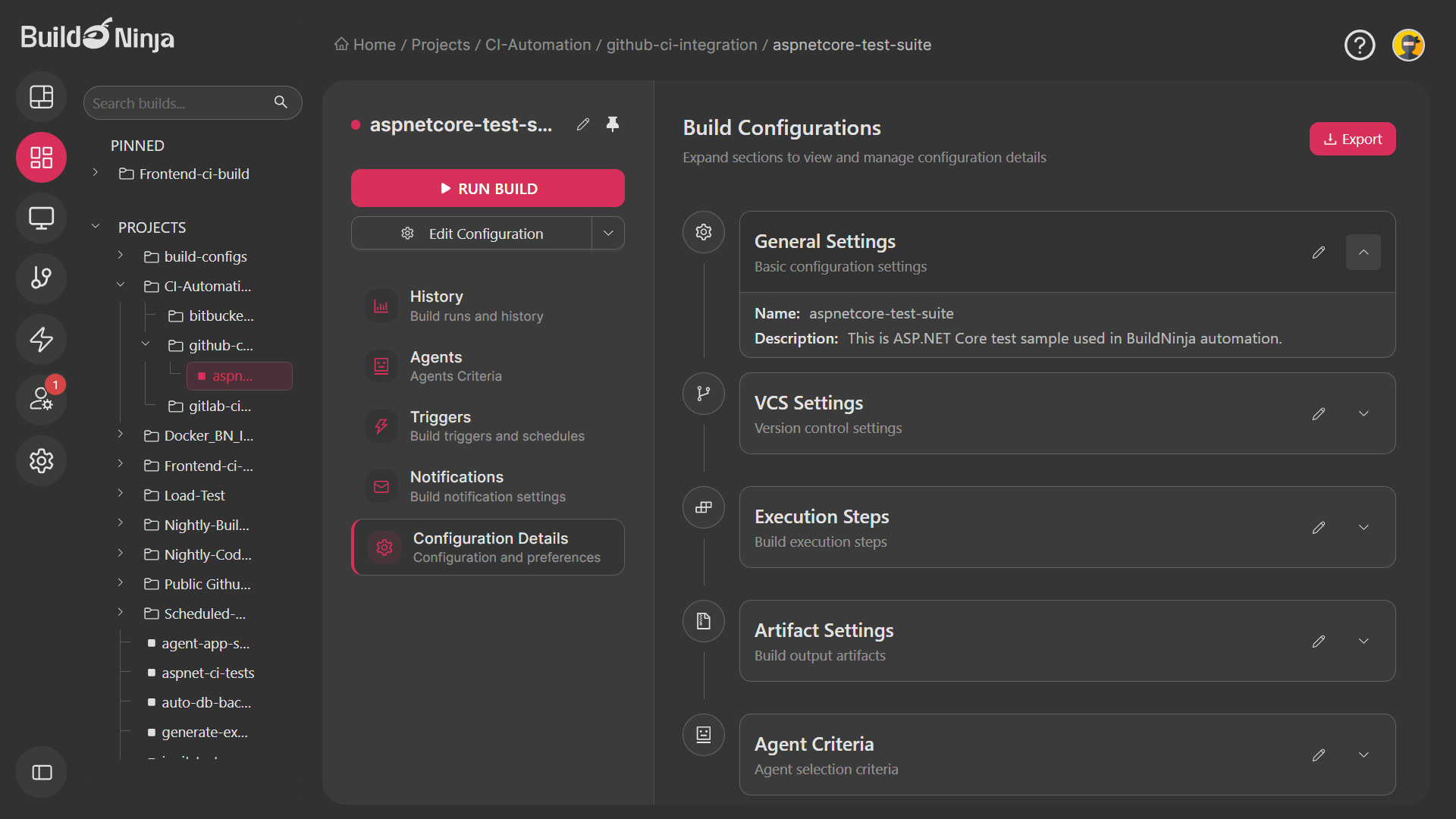The height and width of the screenshot is (819, 1456).
Task: Toggle the pin icon next to aspnetcore-test-suite title
Action: click(x=613, y=124)
